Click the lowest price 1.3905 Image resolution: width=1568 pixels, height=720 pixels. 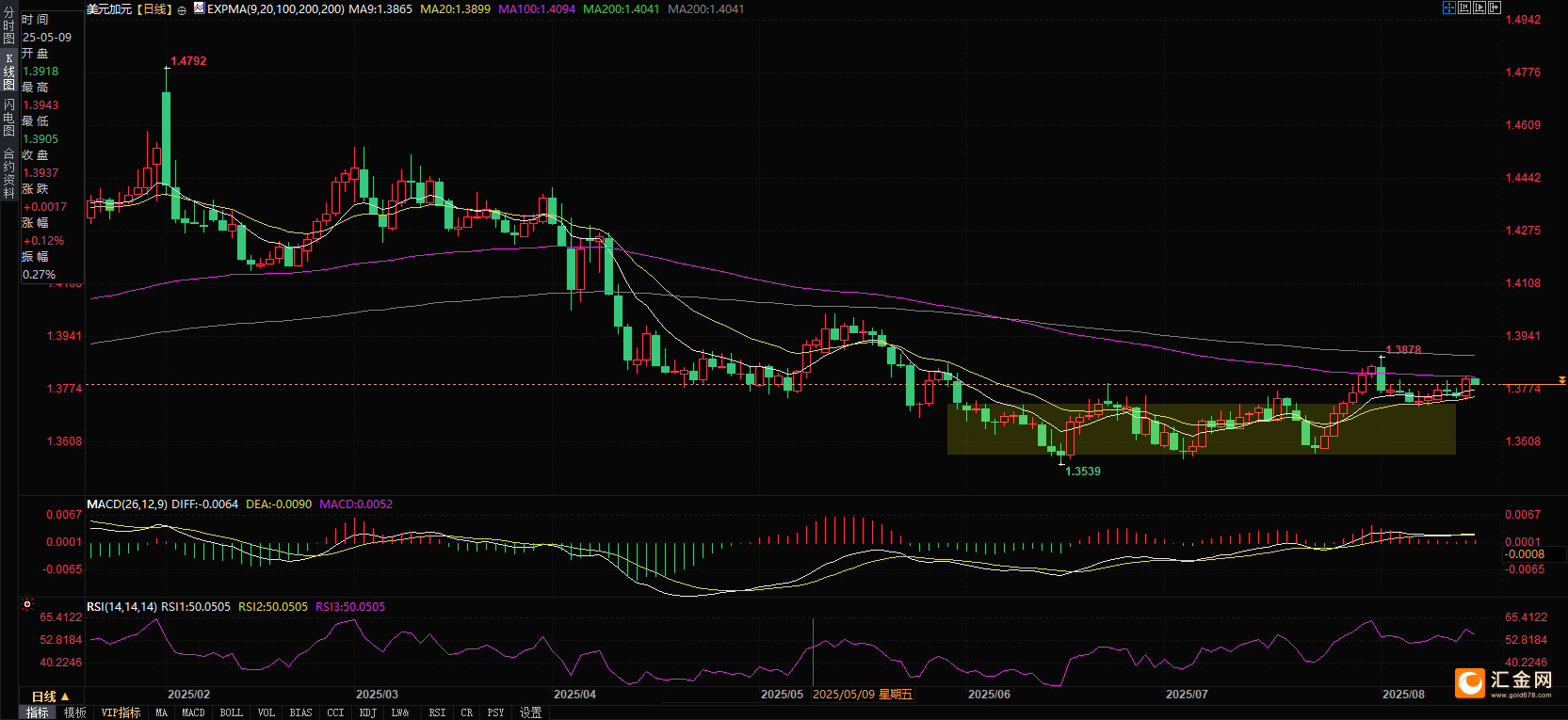(40, 139)
